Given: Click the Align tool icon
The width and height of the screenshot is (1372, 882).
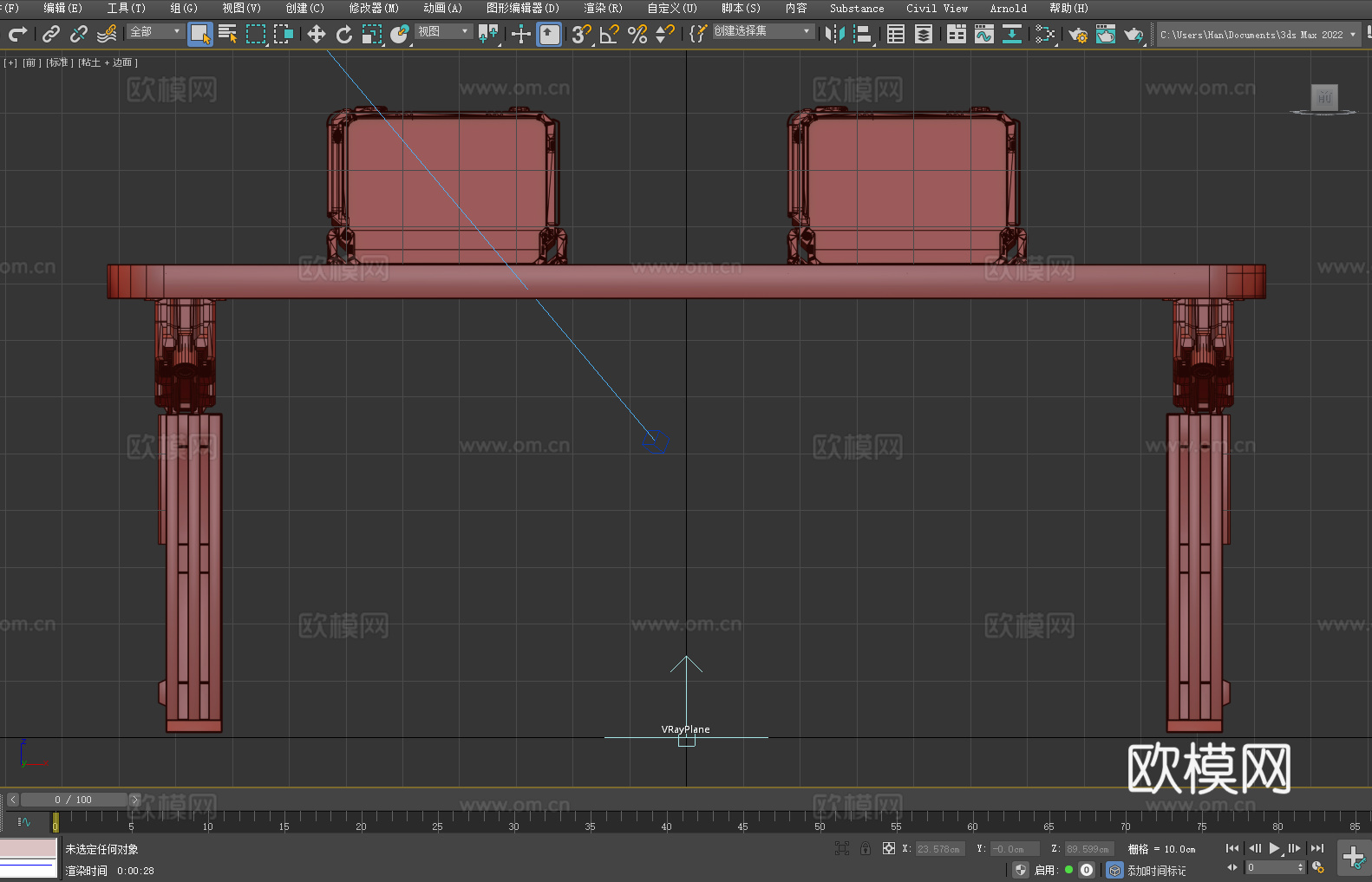Looking at the screenshot, I should (x=863, y=34).
